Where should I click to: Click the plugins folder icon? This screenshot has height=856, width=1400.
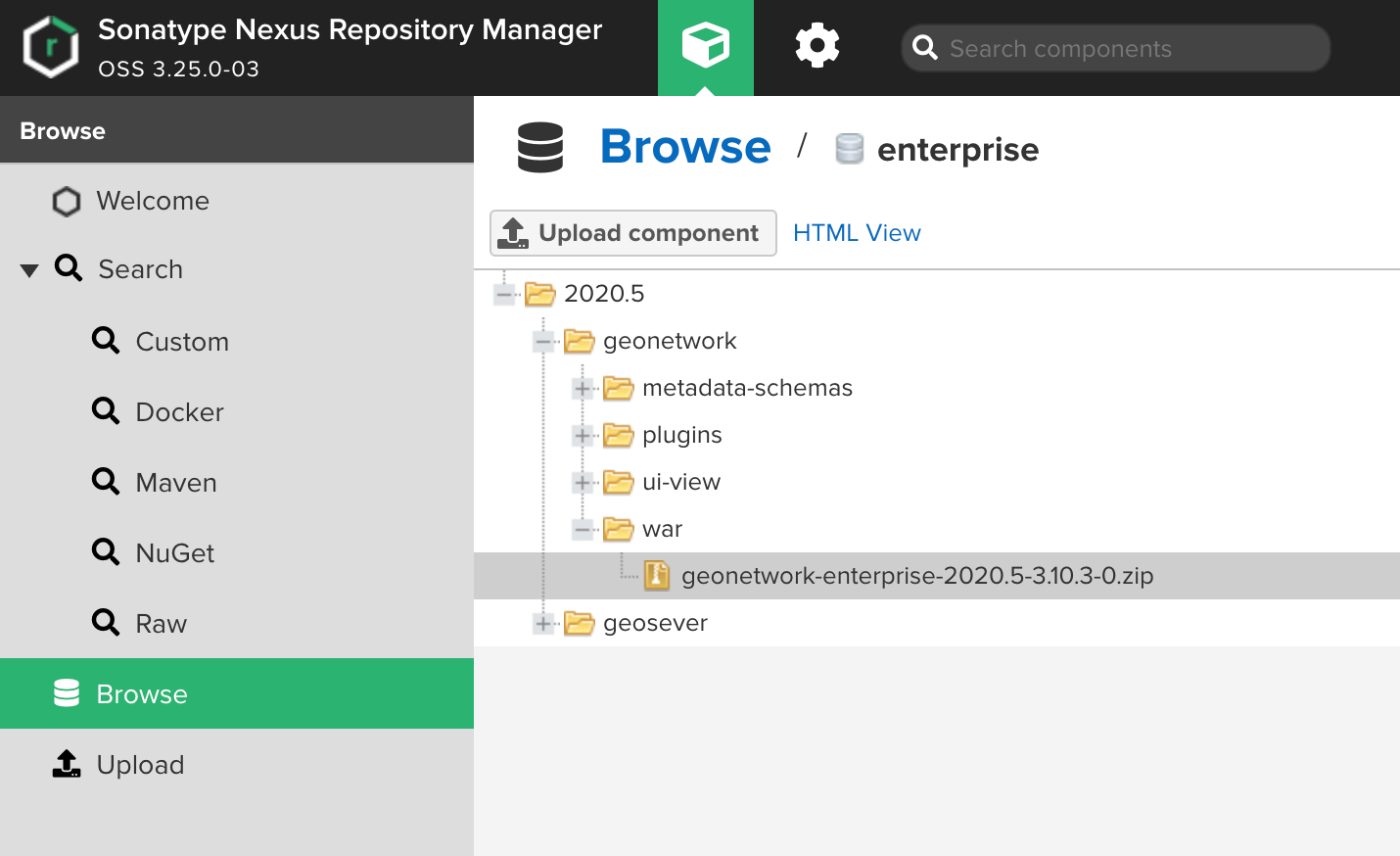[619, 435]
